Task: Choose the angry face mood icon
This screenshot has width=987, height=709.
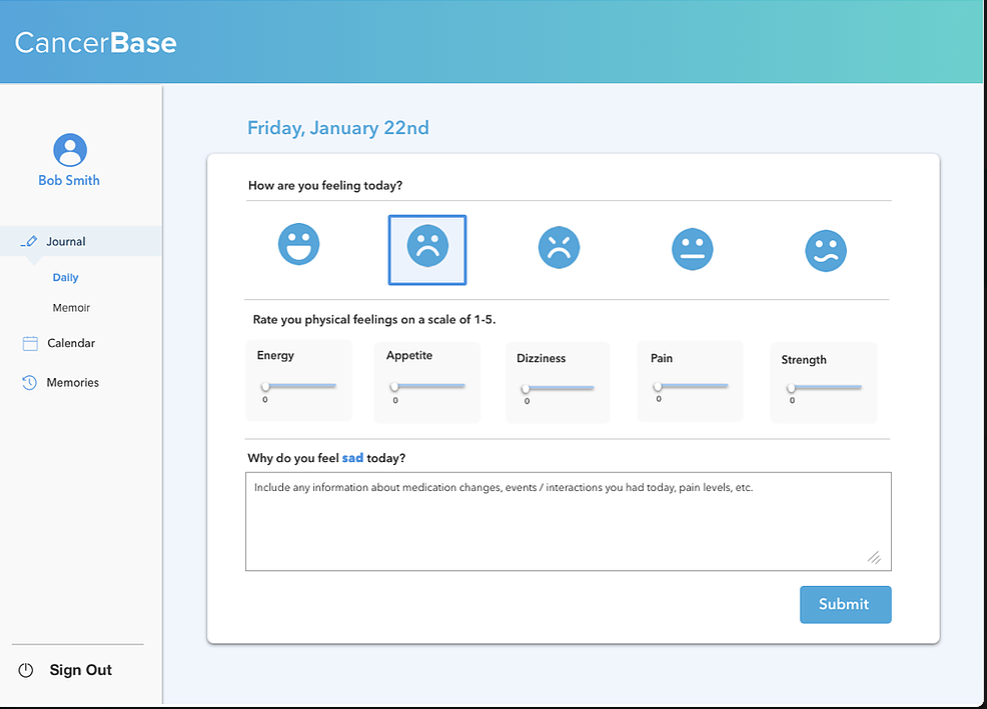Action: click(x=559, y=247)
